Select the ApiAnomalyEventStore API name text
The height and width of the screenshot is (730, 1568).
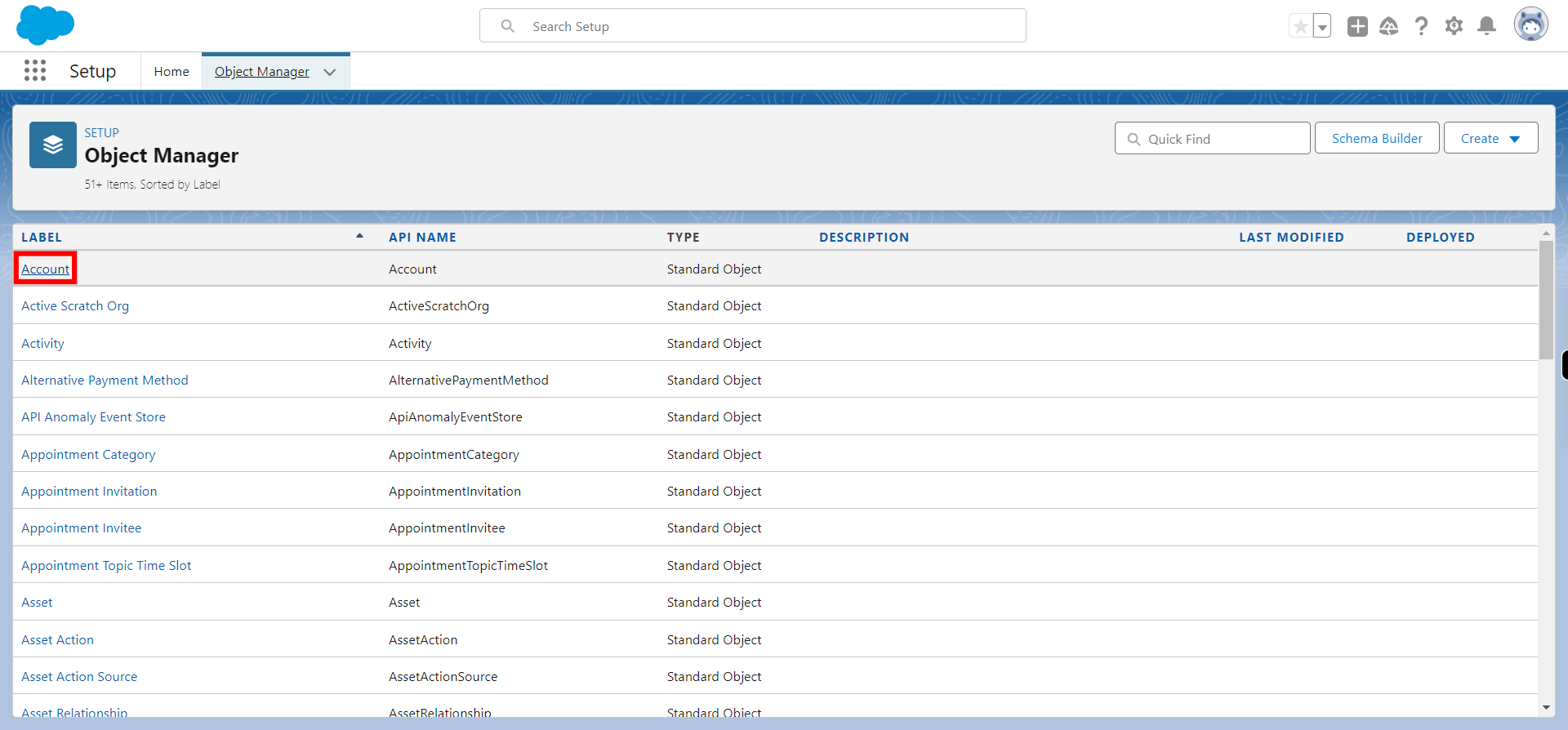click(x=456, y=417)
